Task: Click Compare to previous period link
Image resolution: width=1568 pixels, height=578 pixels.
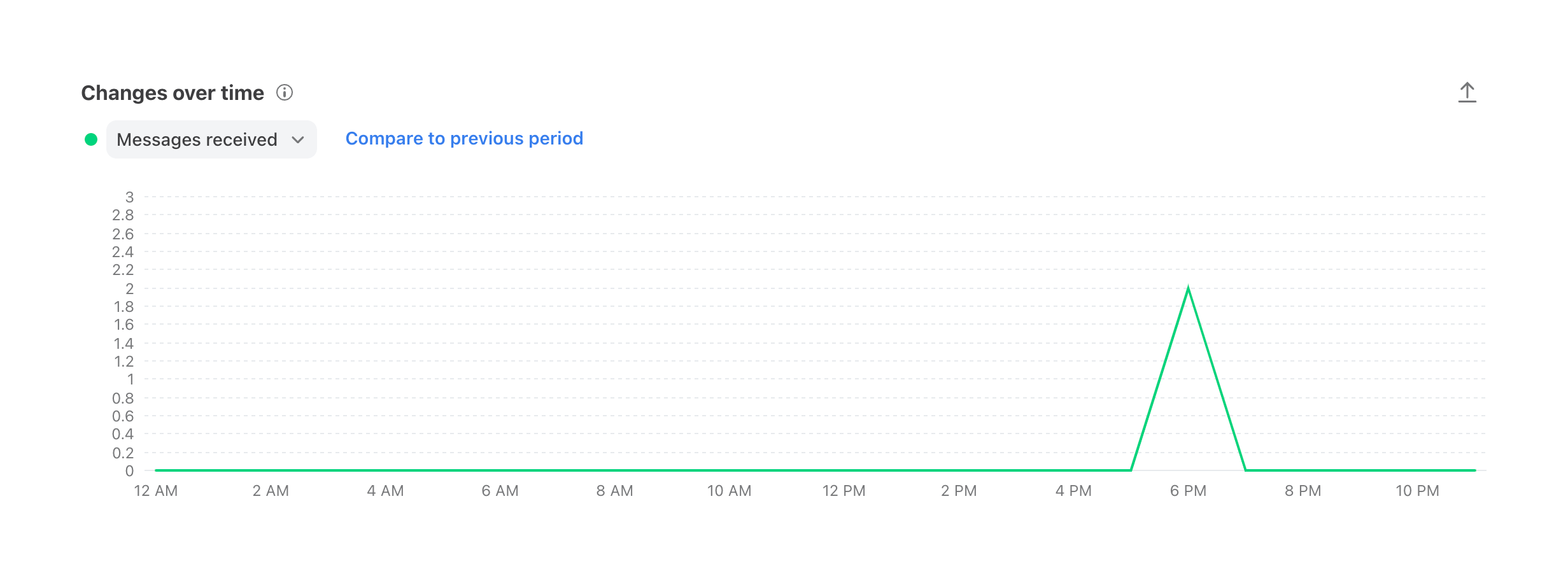Action: 464,139
